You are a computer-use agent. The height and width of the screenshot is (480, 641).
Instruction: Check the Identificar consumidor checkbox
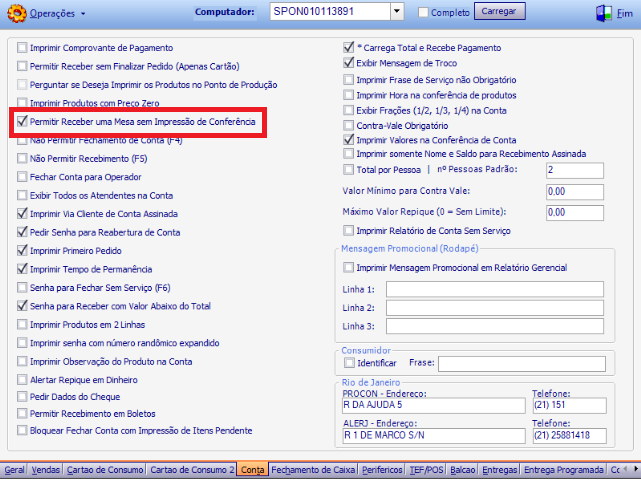tap(349, 363)
